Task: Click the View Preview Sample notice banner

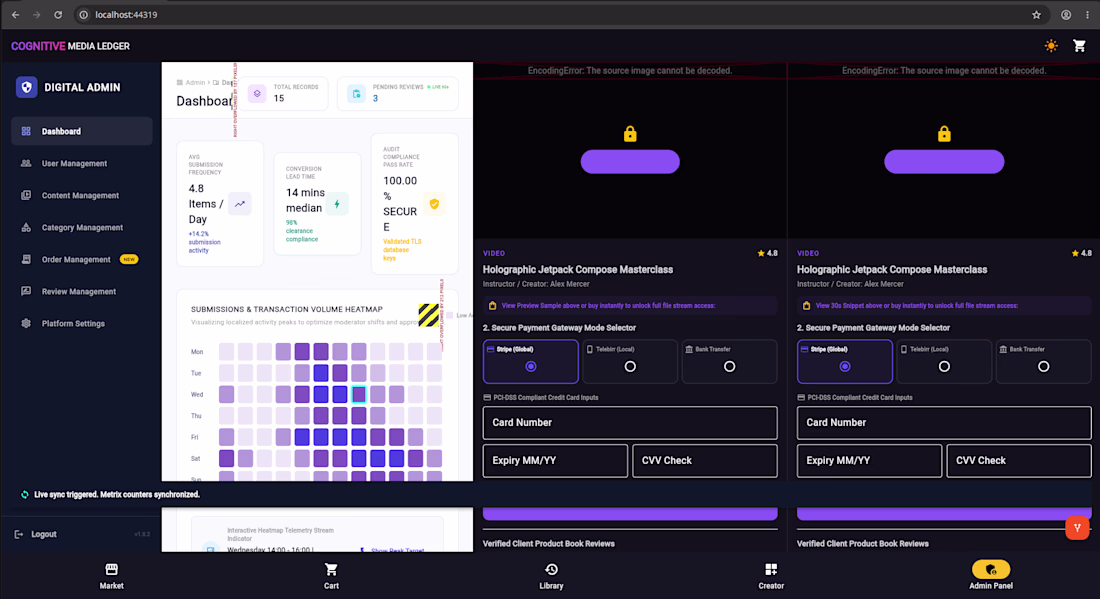Action: [630, 306]
